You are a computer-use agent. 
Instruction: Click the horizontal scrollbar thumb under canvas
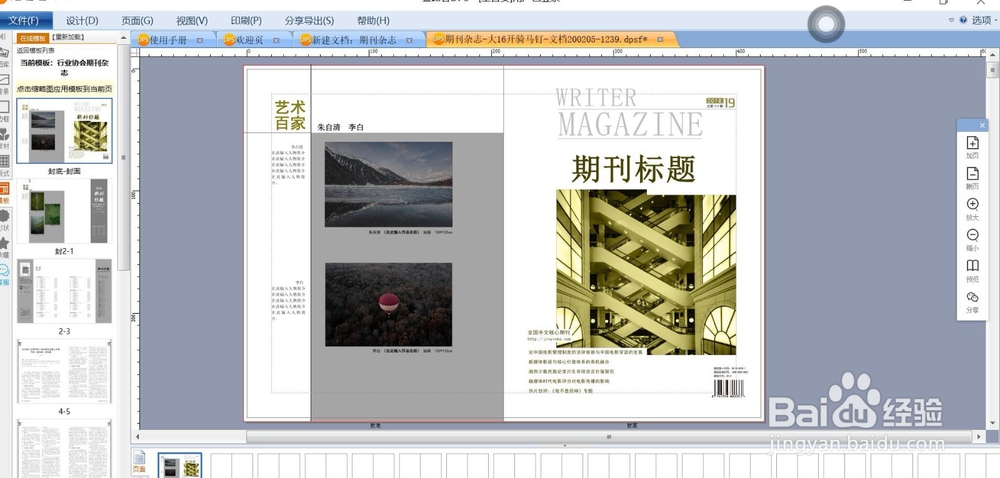tap(608, 437)
